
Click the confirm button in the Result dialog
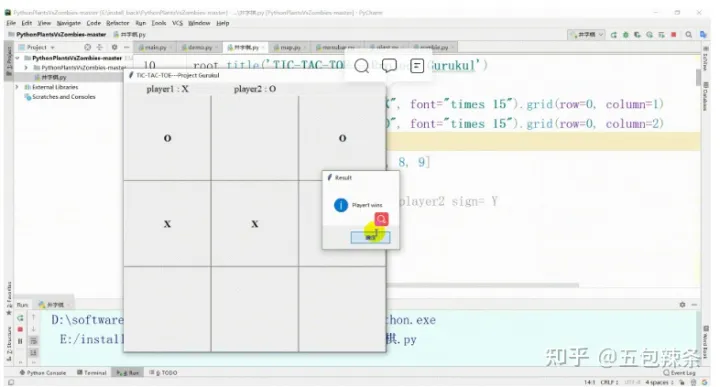370,237
